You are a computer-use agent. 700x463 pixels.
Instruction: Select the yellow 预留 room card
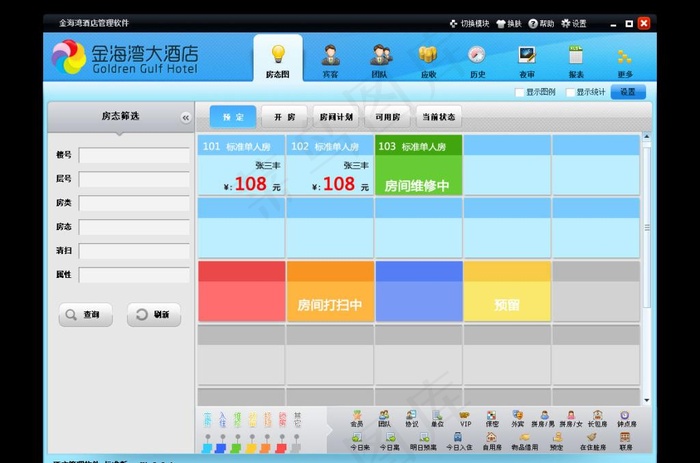click(507, 291)
